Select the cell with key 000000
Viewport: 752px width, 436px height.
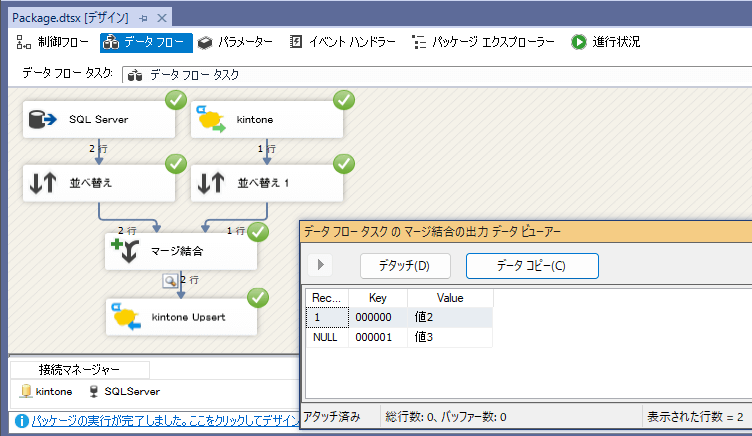pyautogui.click(x=378, y=317)
